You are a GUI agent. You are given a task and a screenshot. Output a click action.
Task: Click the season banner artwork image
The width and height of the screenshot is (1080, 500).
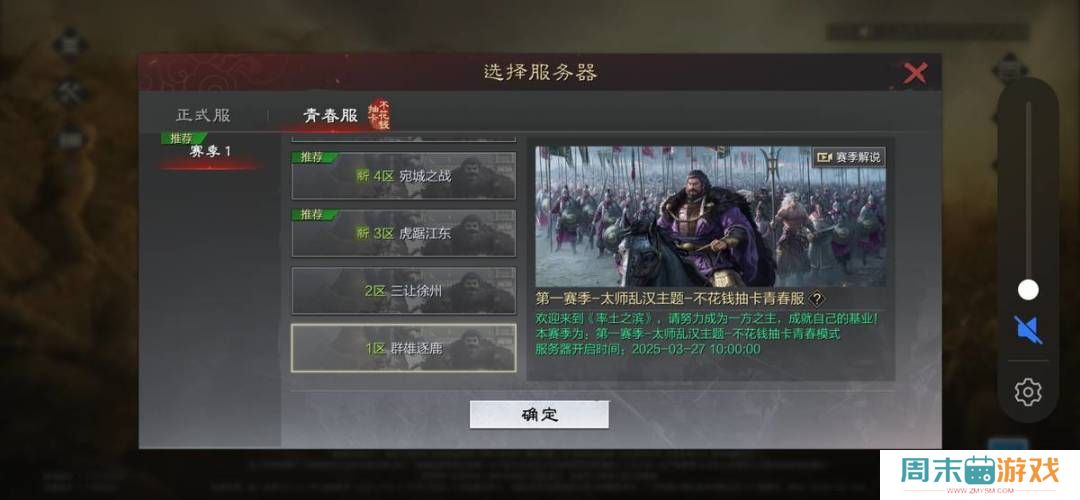click(x=711, y=216)
